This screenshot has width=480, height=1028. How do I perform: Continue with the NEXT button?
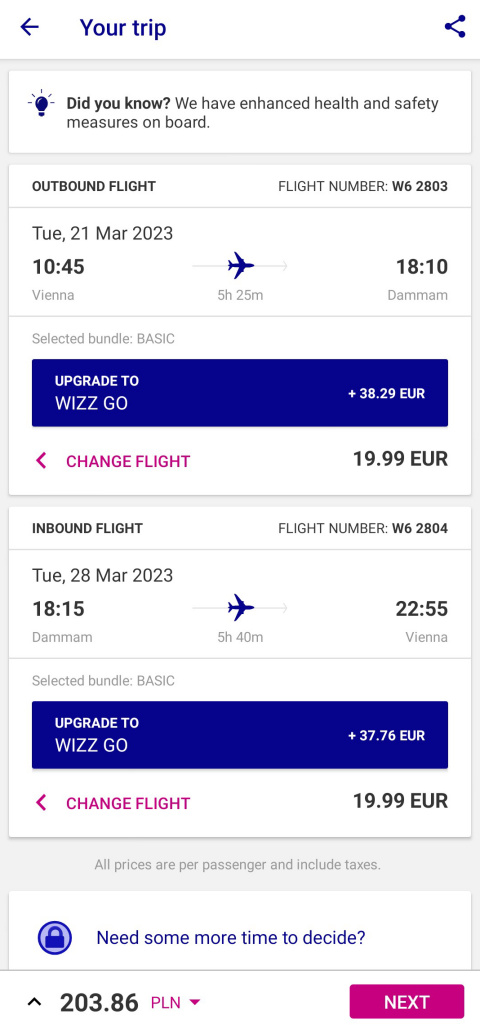(407, 1002)
